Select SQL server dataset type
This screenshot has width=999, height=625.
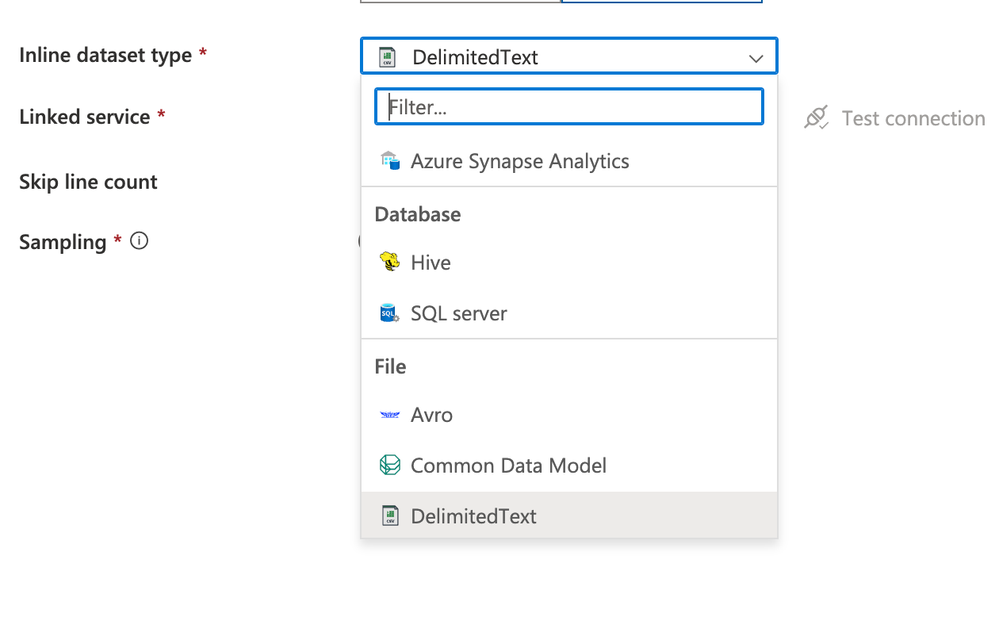(568, 313)
